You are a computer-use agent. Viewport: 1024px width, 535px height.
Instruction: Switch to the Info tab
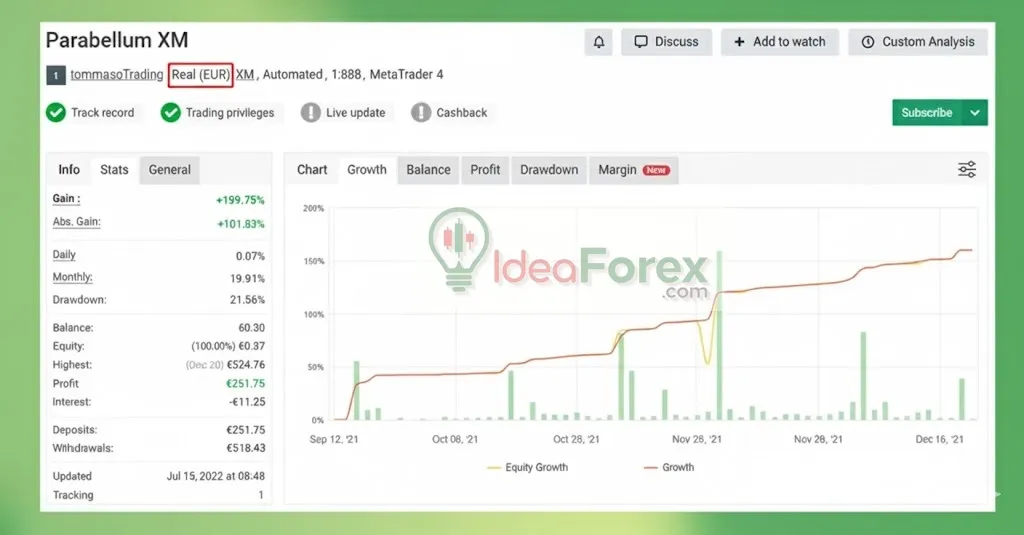pos(69,170)
